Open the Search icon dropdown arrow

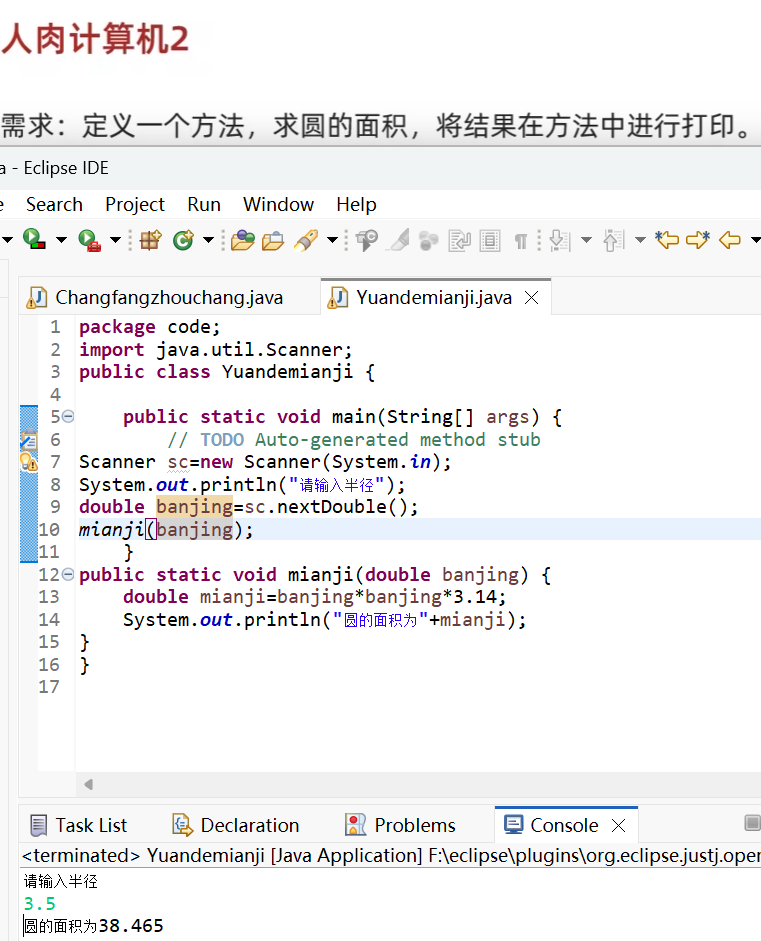pos(332,240)
